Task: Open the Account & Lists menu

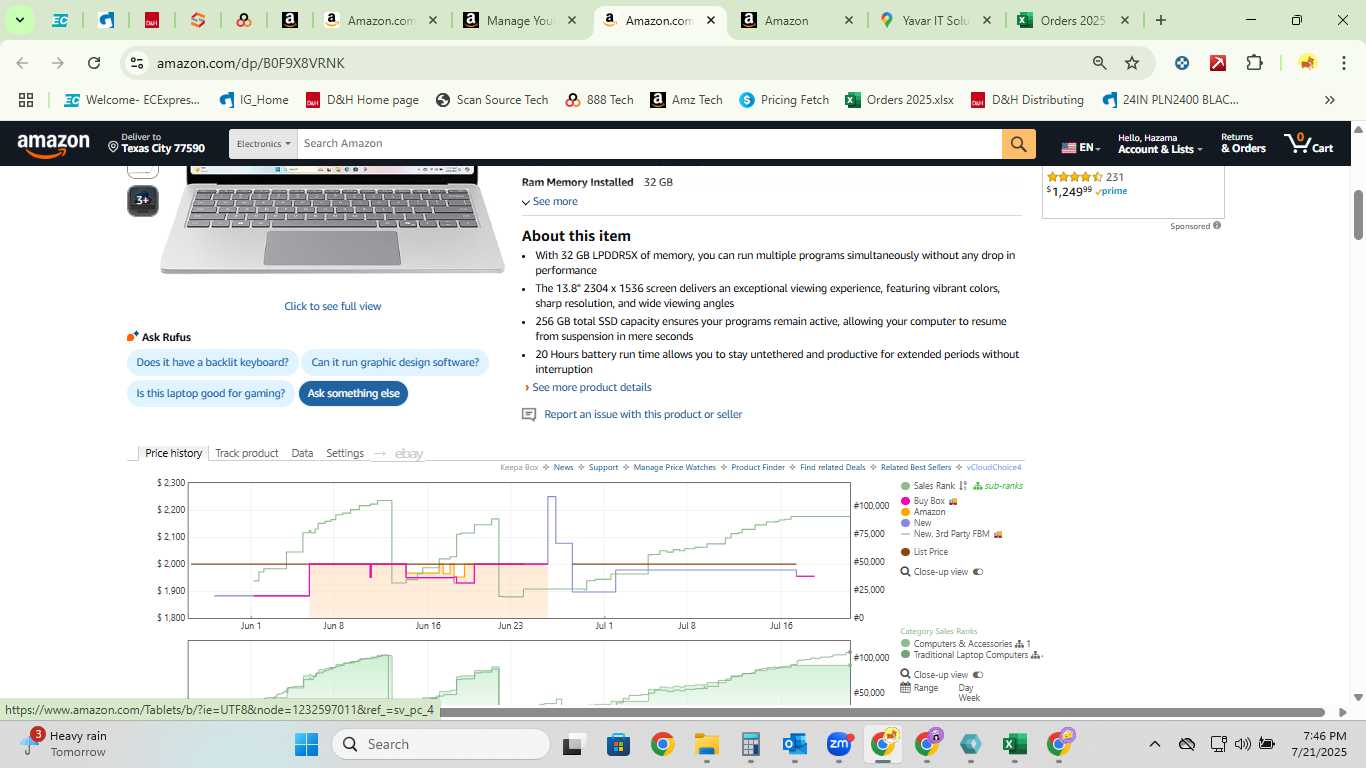Action: [x=1160, y=143]
